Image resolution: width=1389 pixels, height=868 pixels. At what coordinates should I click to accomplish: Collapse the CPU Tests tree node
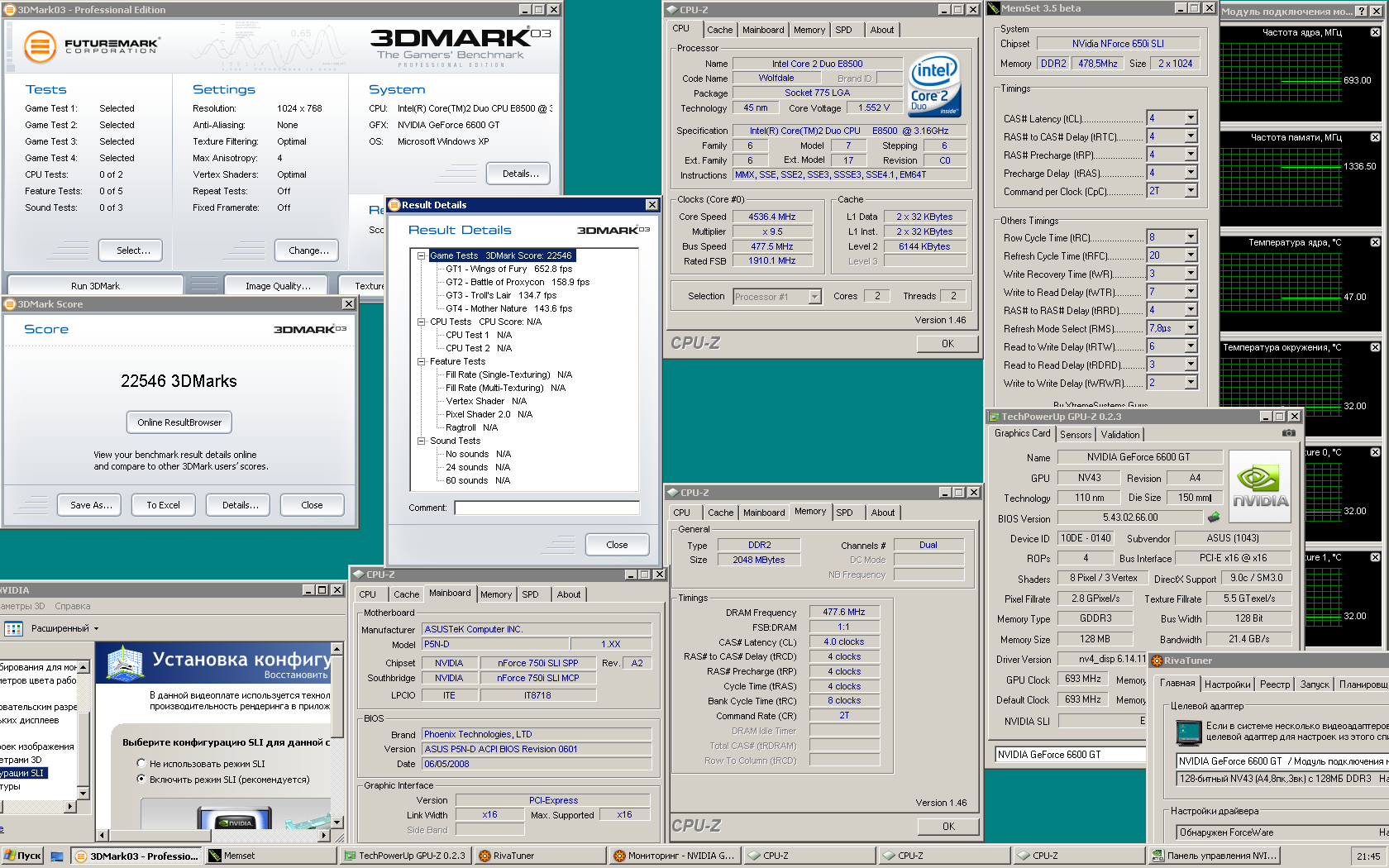[421, 322]
